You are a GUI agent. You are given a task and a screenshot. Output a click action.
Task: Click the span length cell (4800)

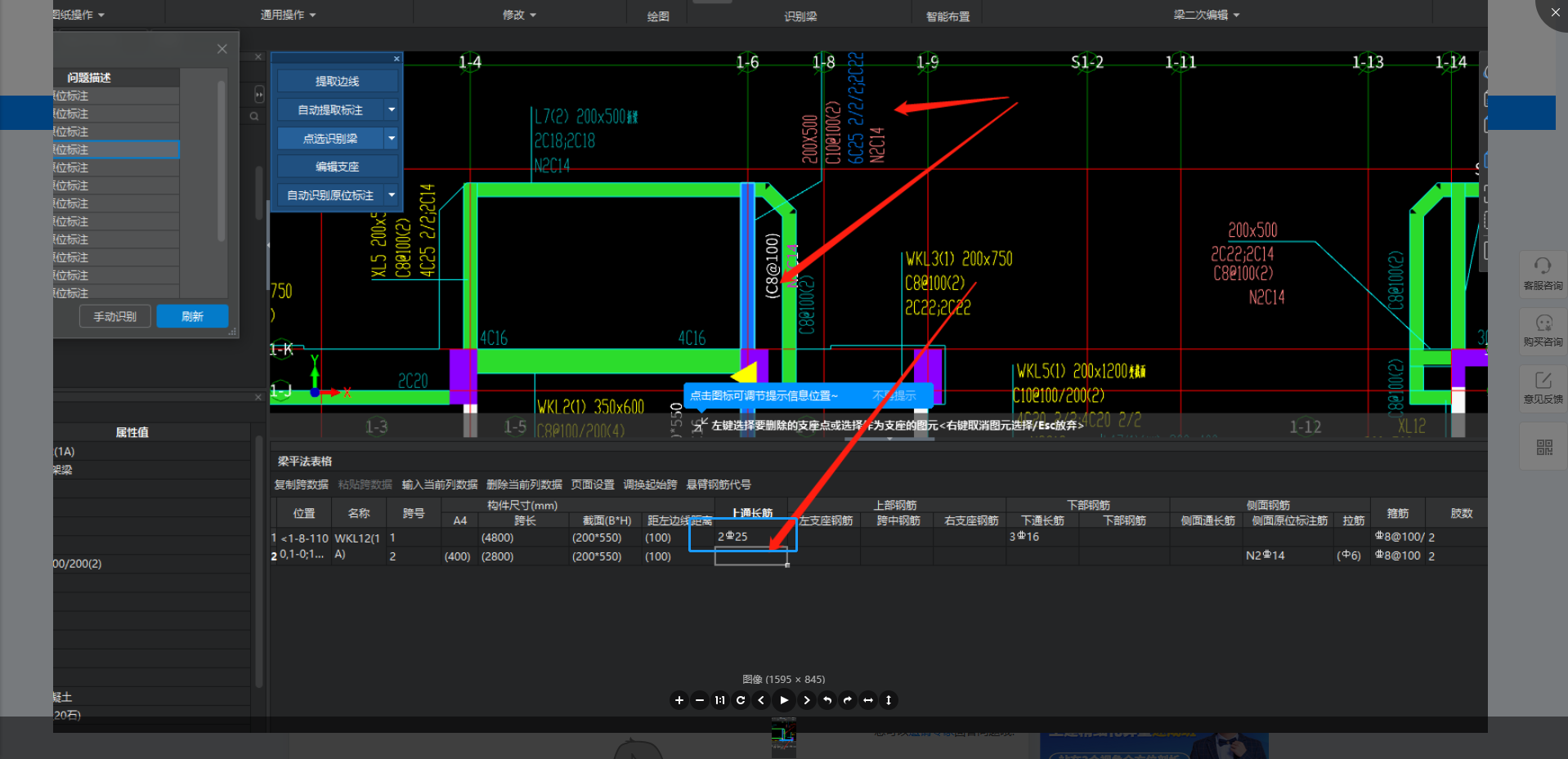(x=524, y=538)
